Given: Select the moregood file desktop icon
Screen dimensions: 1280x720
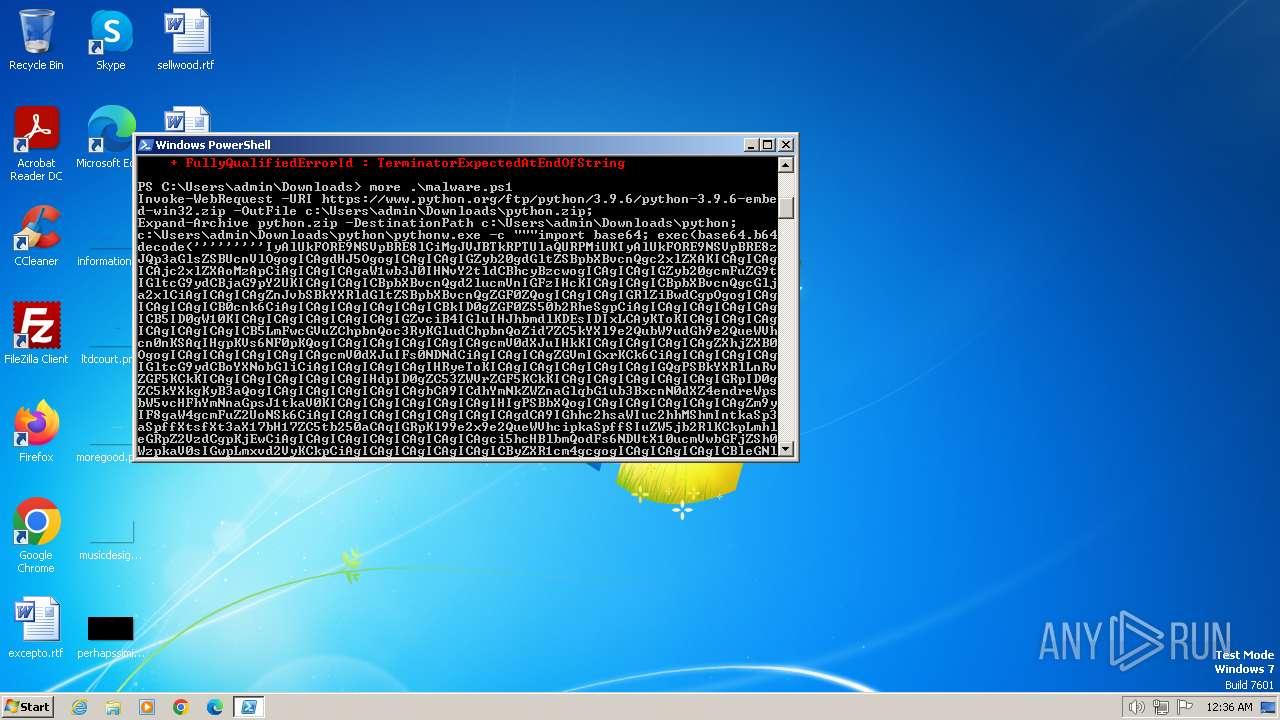Looking at the screenshot, I should (x=105, y=457).
